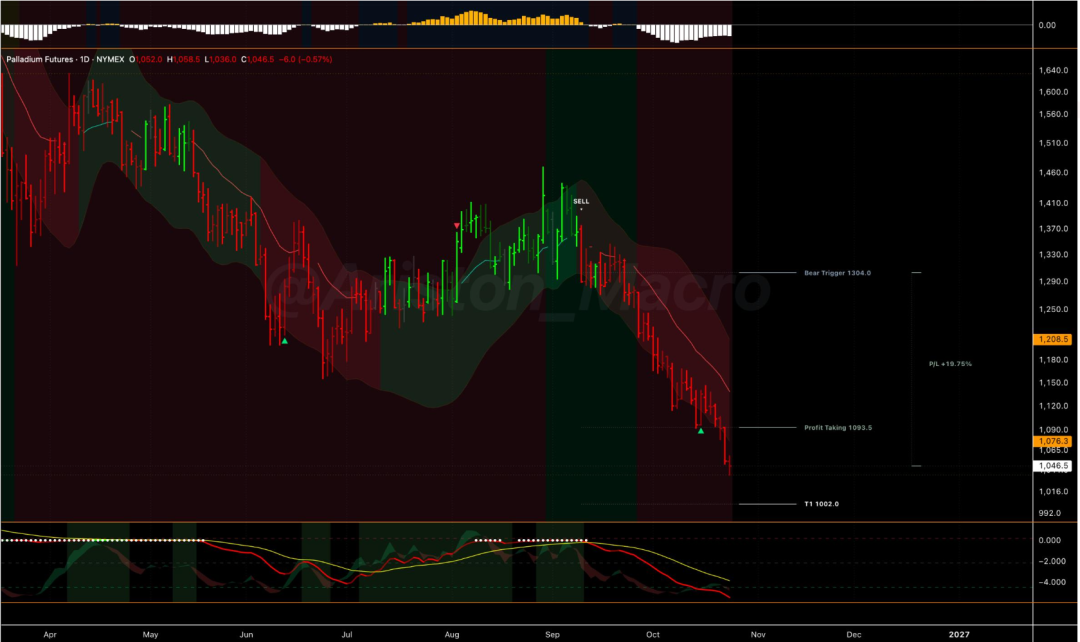Click the Profit Taking 1093.5 level label
Image resolution: width=1080 pixels, height=642 pixels.
point(838,428)
